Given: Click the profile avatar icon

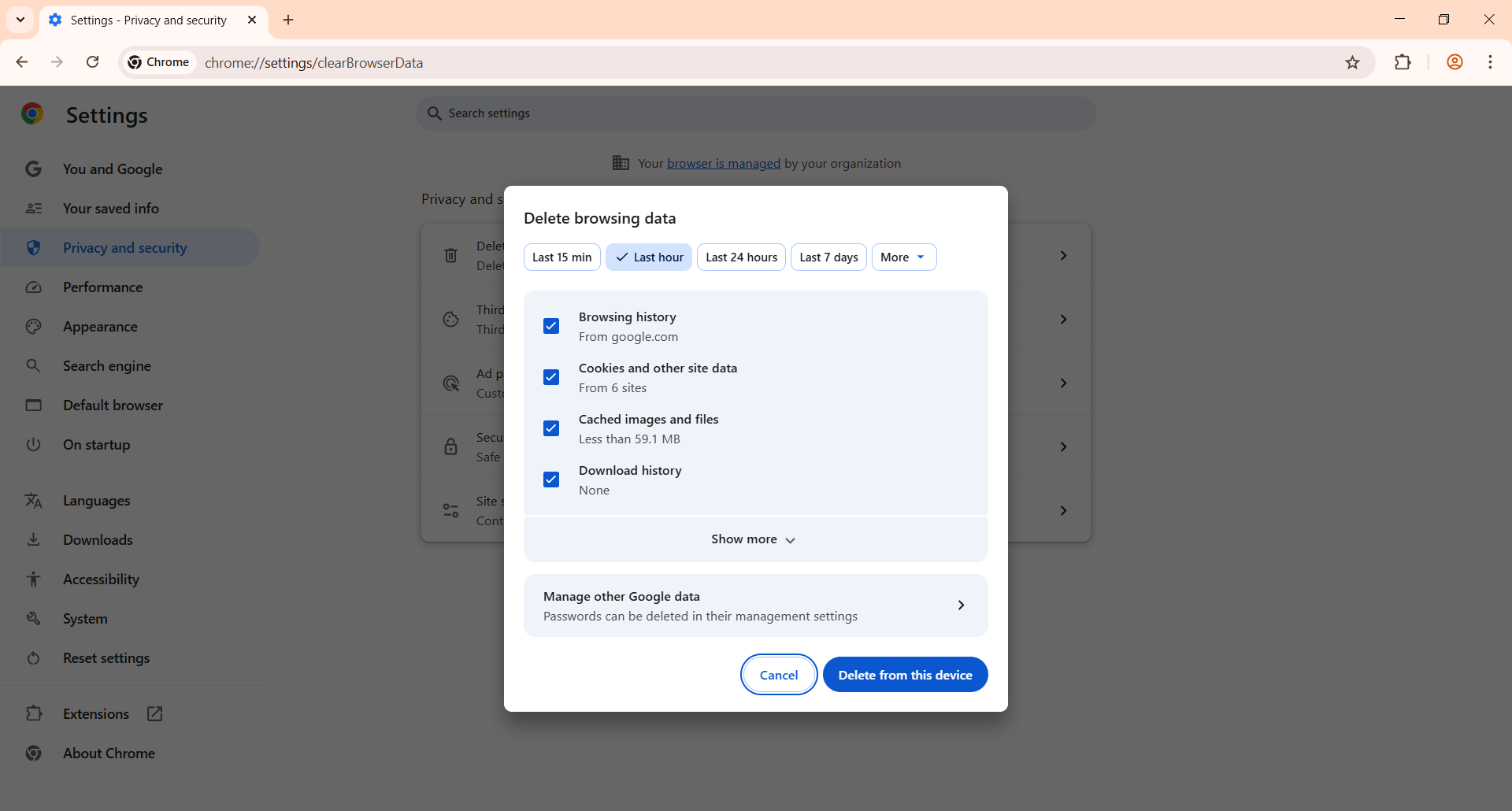Looking at the screenshot, I should pyautogui.click(x=1455, y=62).
